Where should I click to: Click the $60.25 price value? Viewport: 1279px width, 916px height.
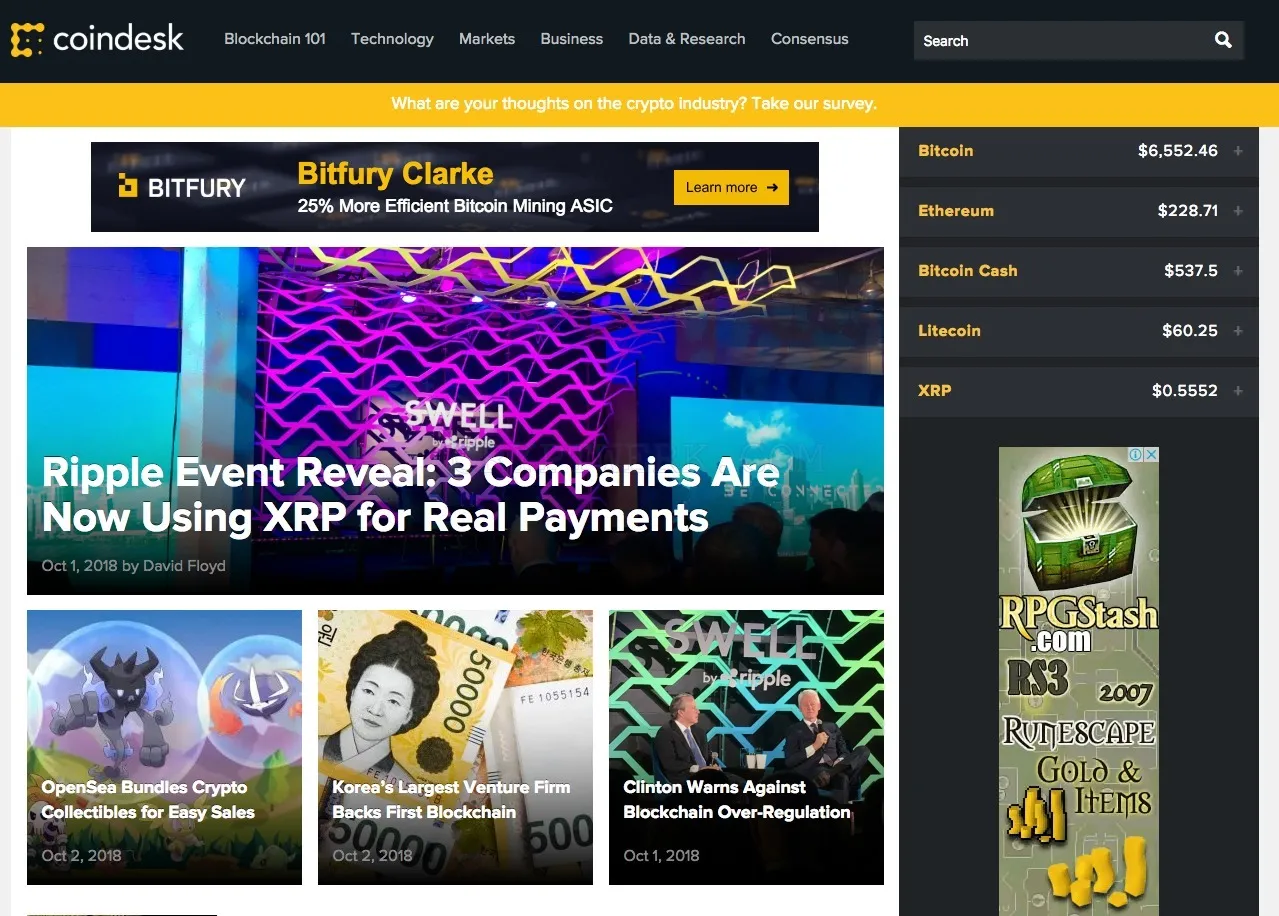point(1190,331)
